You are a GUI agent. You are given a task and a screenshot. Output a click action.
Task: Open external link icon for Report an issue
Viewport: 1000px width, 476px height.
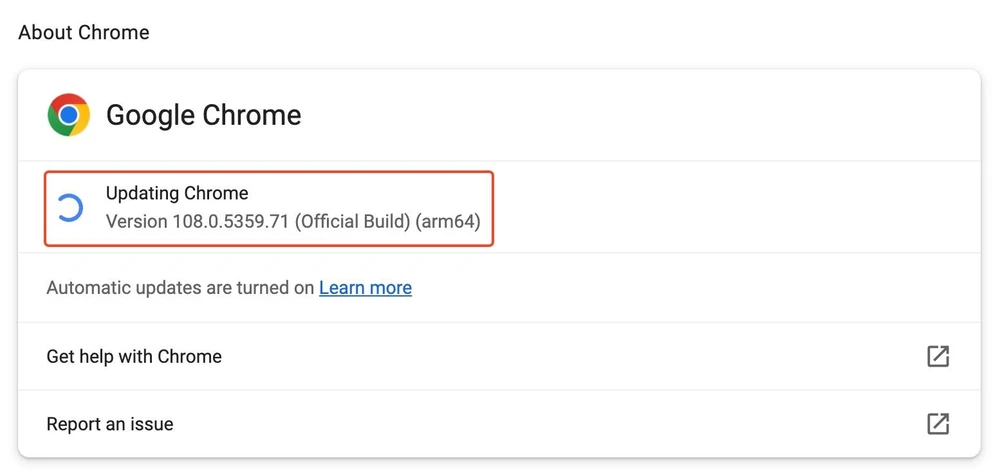[937, 424]
